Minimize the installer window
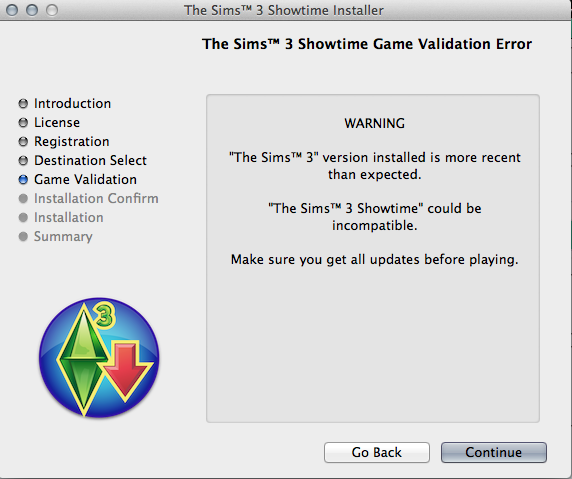The height and width of the screenshot is (479, 572). (x=32, y=10)
